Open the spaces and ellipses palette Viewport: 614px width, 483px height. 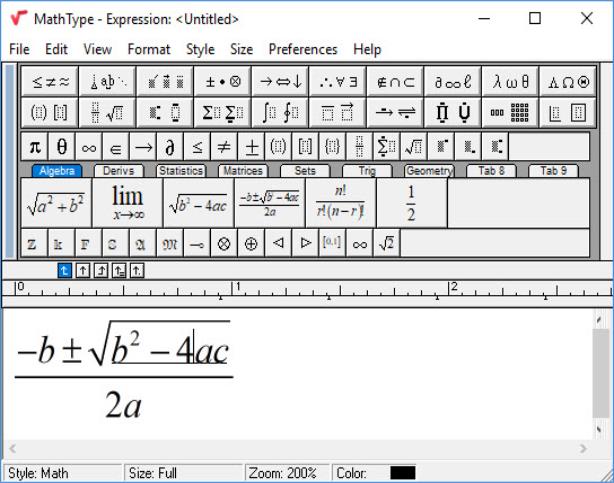point(107,81)
